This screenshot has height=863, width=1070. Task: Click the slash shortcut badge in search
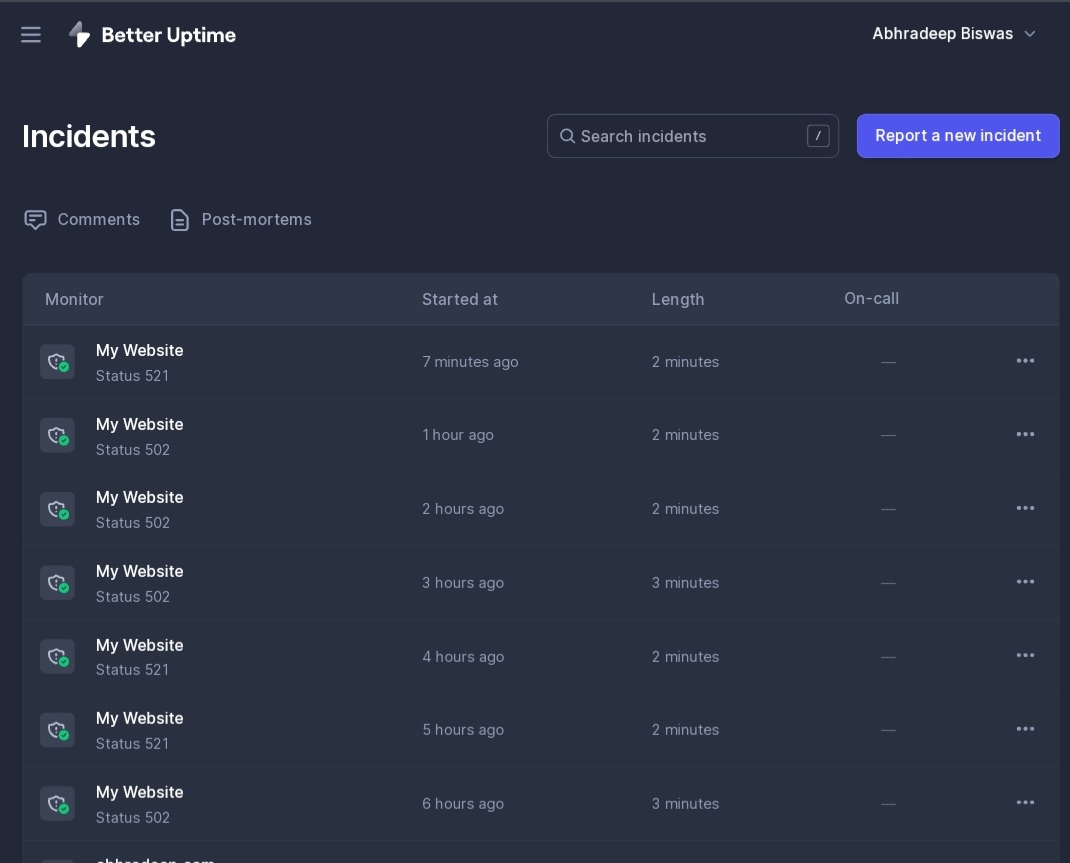click(818, 136)
